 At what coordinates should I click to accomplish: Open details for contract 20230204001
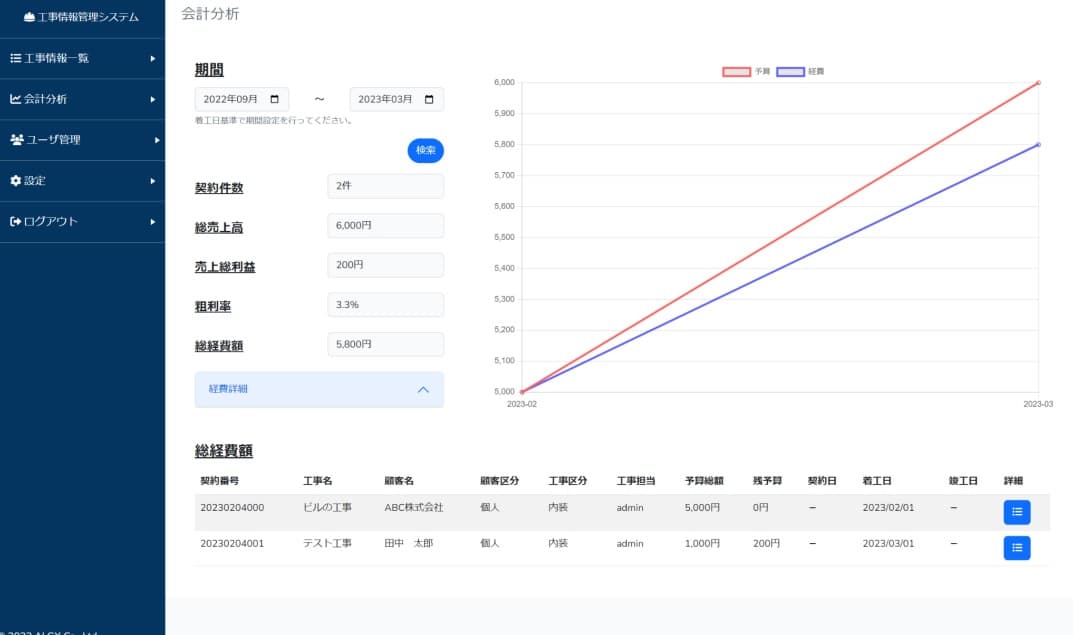click(1017, 547)
